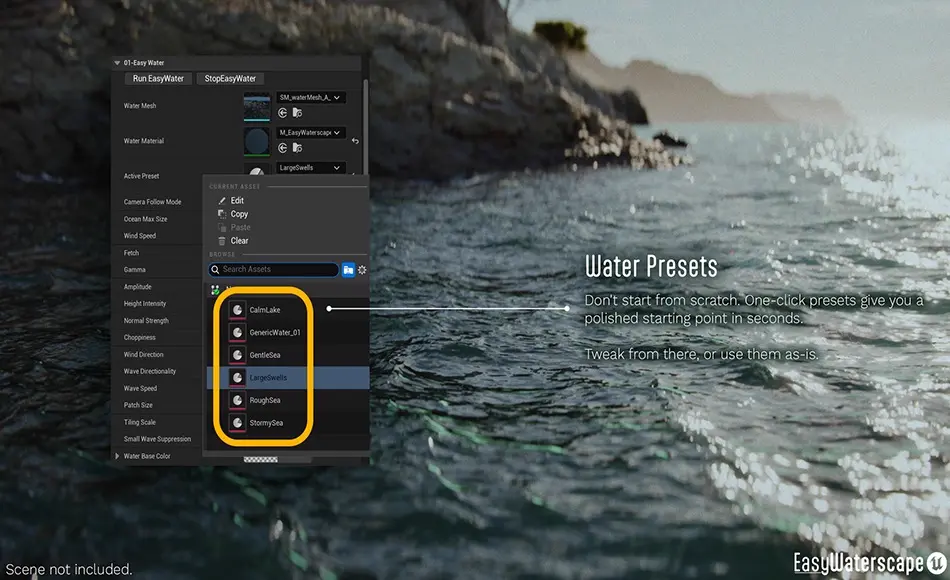This screenshot has width=950, height=580.
Task: Click the Wave Speed label
Action: point(140,388)
